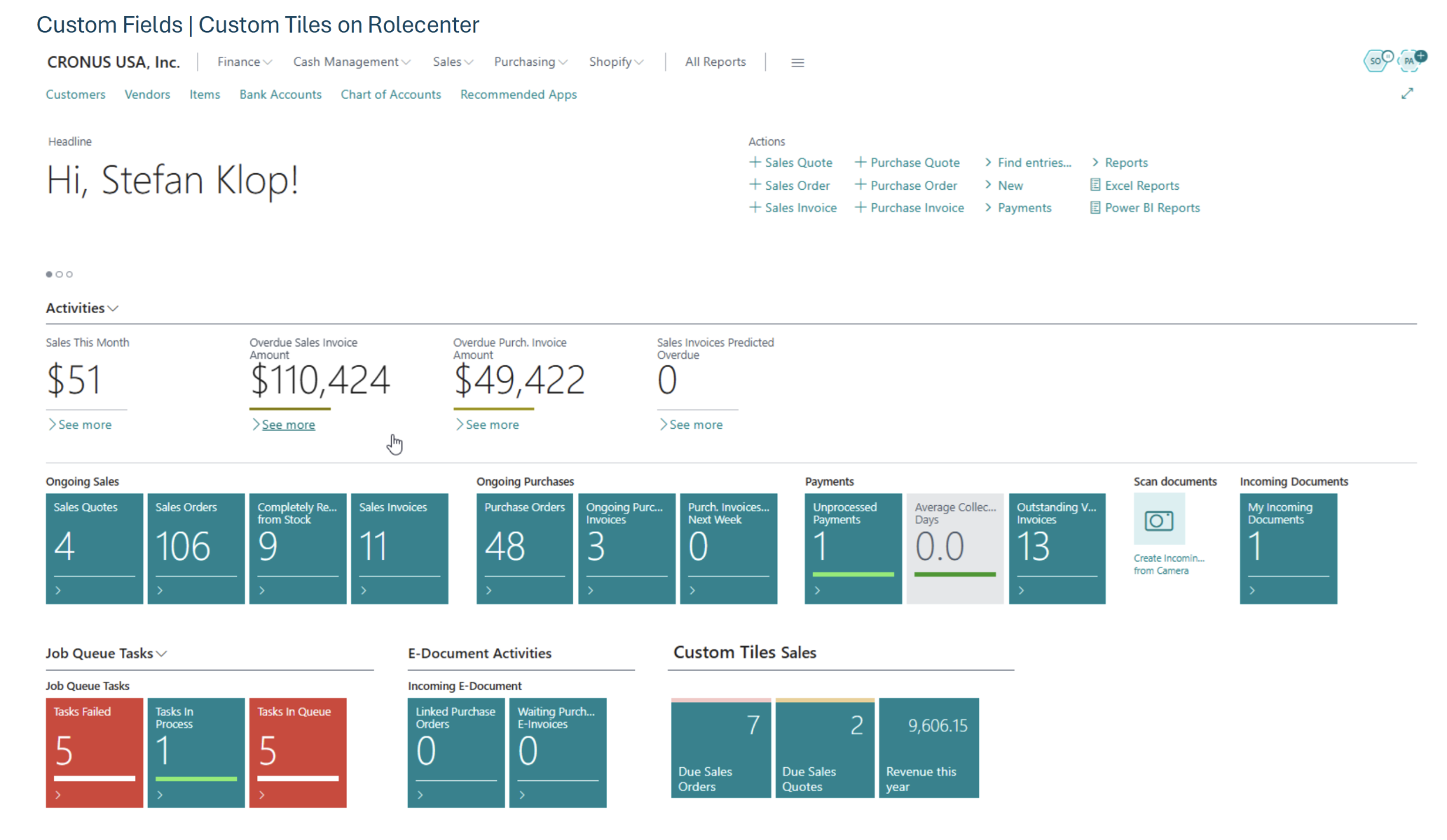This screenshot has width=1447, height=840.
Task: Expand the Finance menu dropdown
Action: point(245,62)
